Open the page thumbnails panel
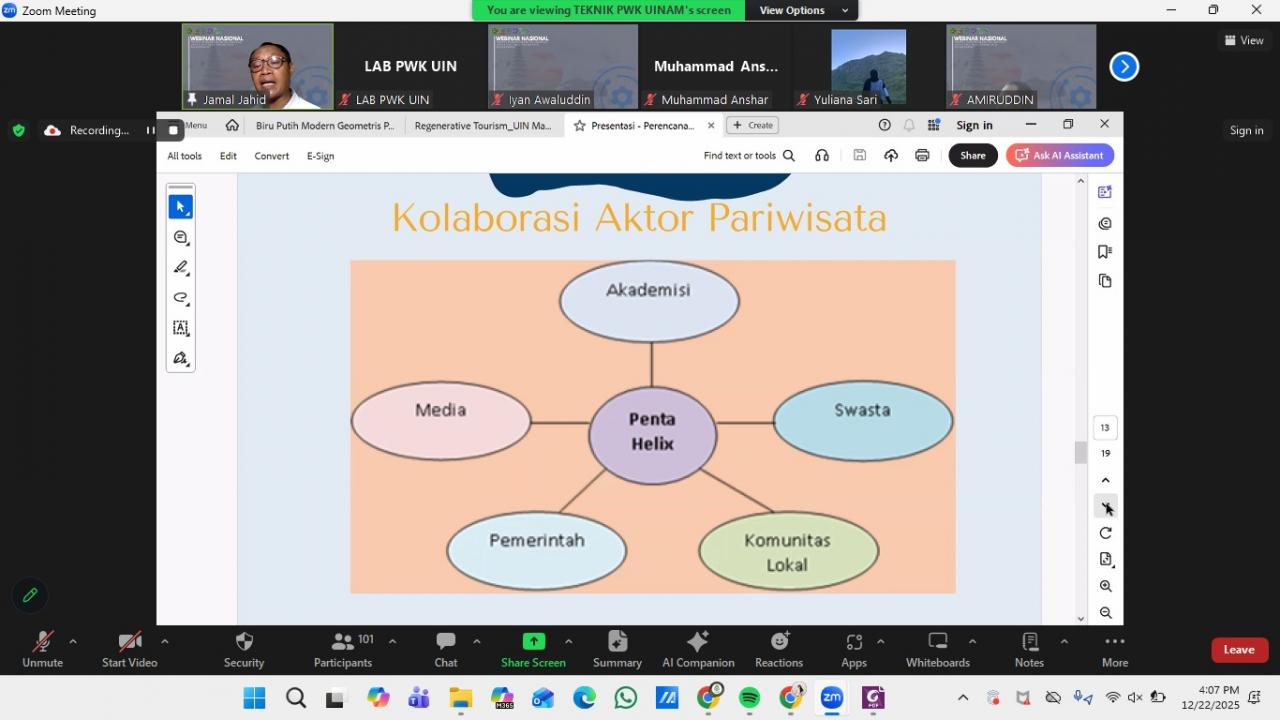Screen dimensions: 1280x720 pyautogui.click(x=1104, y=280)
